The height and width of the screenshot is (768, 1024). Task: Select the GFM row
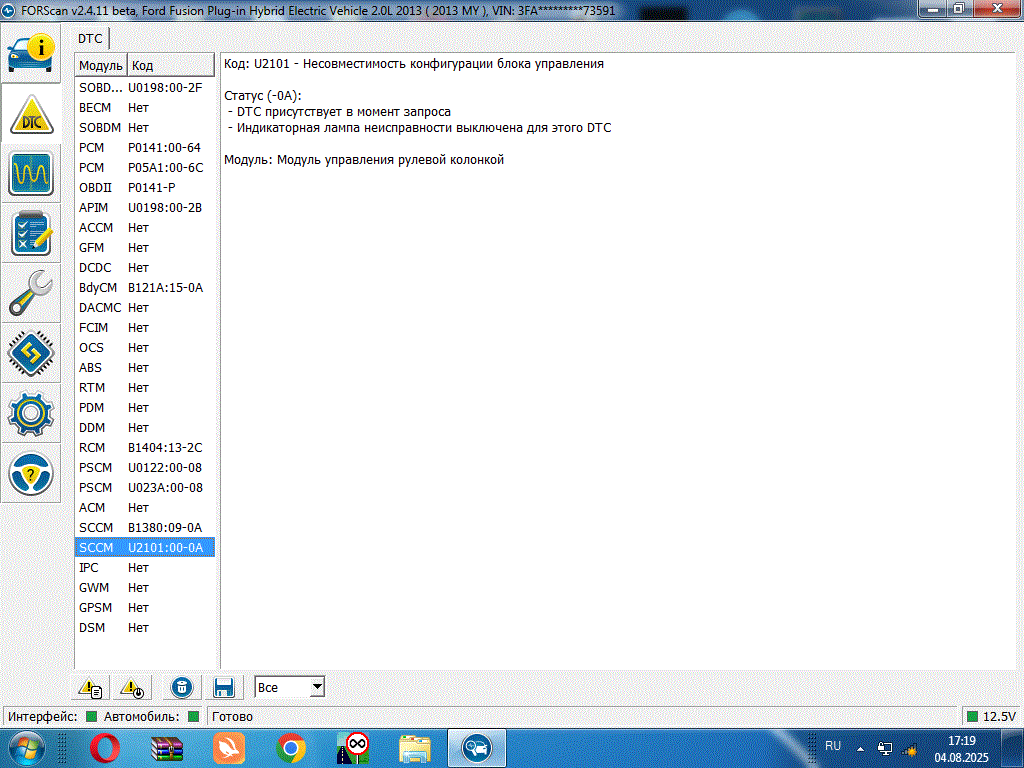point(145,248)
